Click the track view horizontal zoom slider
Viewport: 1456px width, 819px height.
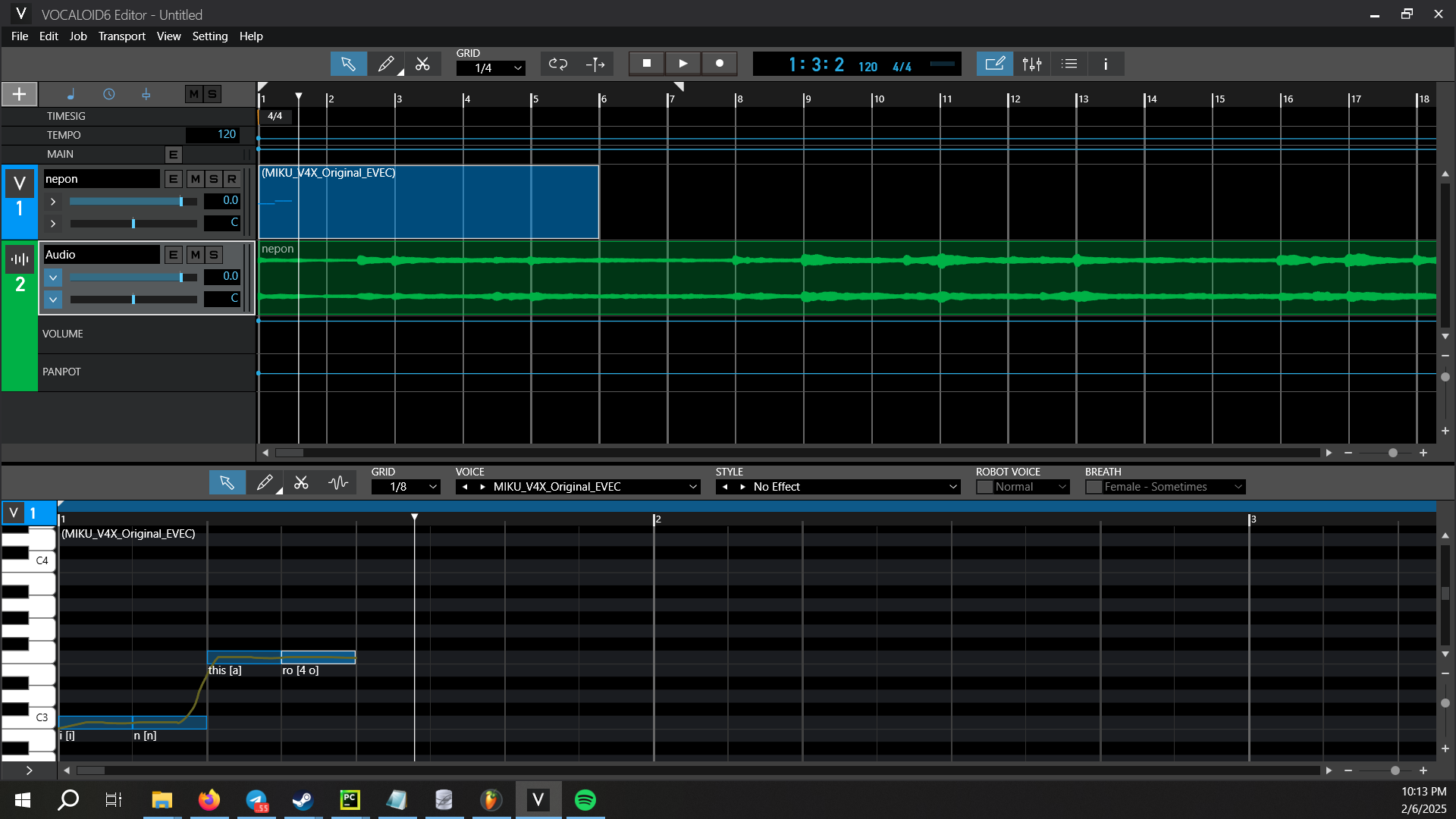point(1385,453)
